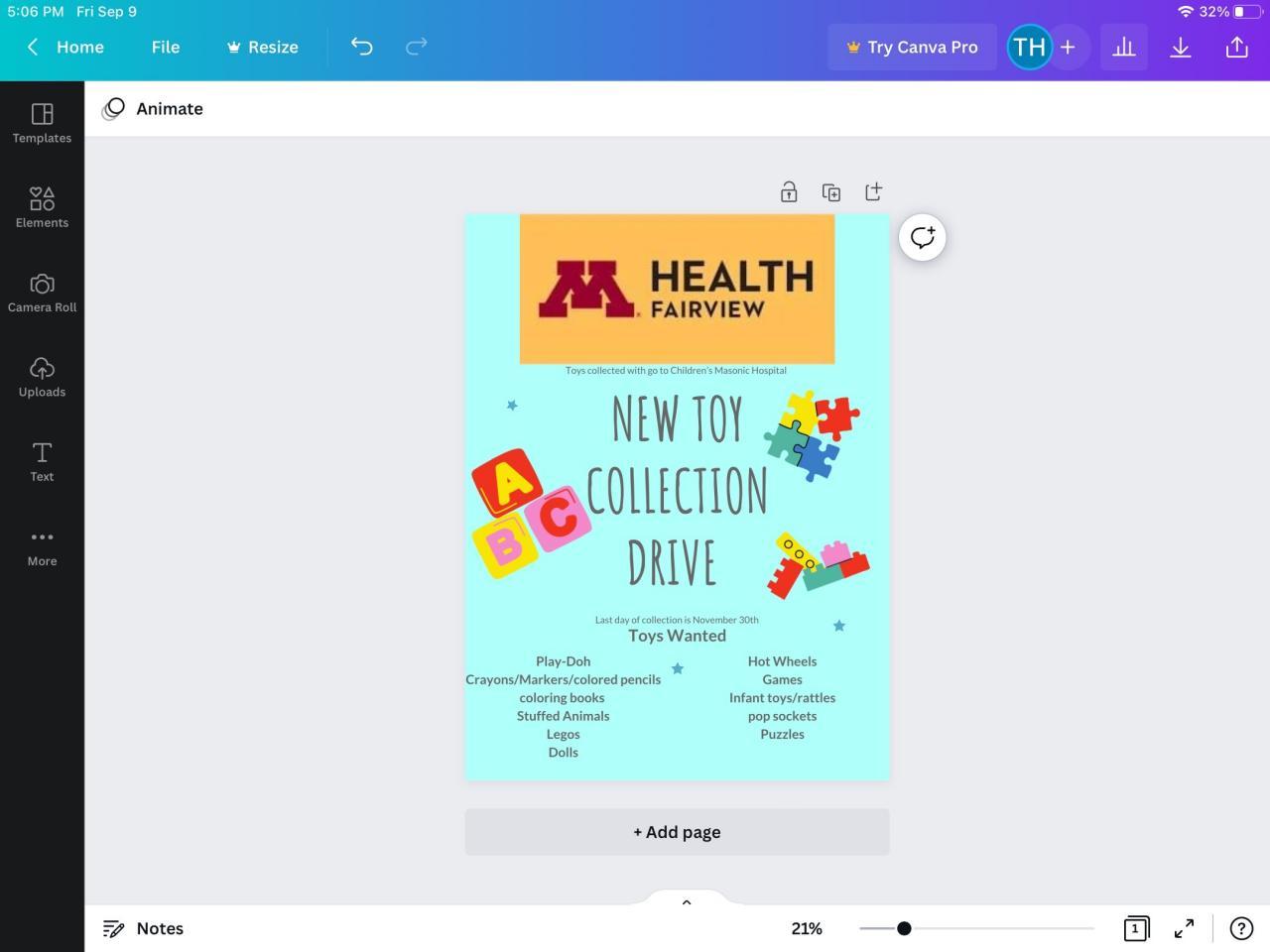This screenshot has width=1270, height=952.
Task: Add a new page via top icon
Action: pyautogui.click(x=874, y=191)
